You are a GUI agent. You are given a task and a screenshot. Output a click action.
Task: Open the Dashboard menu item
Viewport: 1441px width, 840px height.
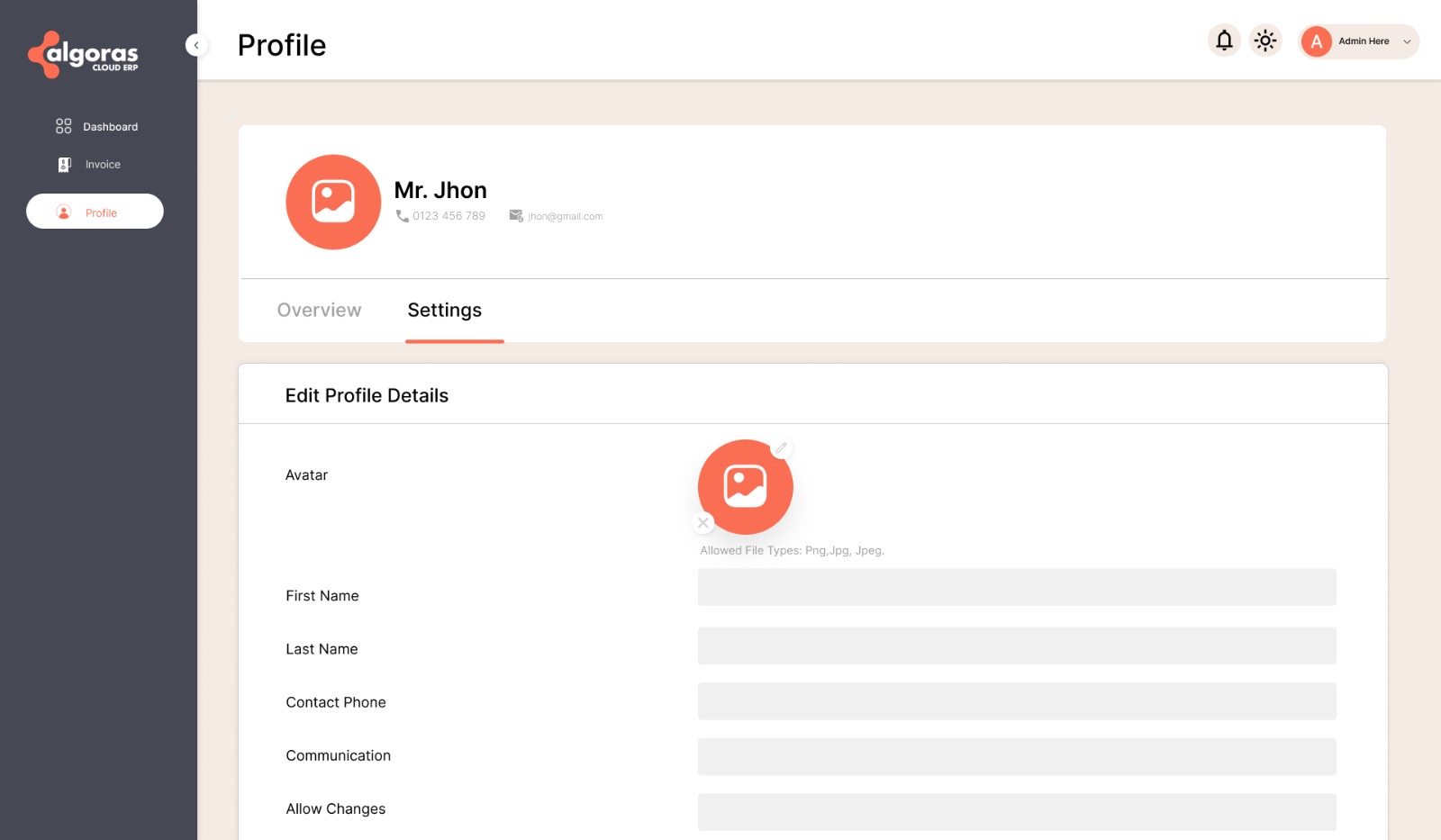click(96, 127)
